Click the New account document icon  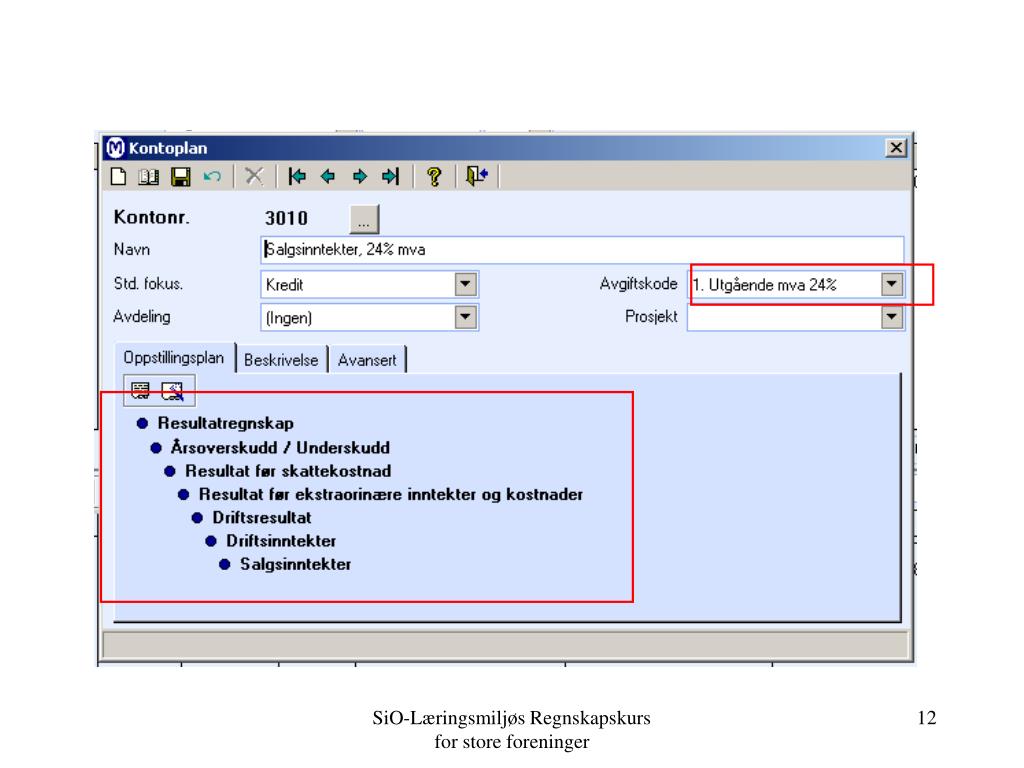click(x=118, y=177)
